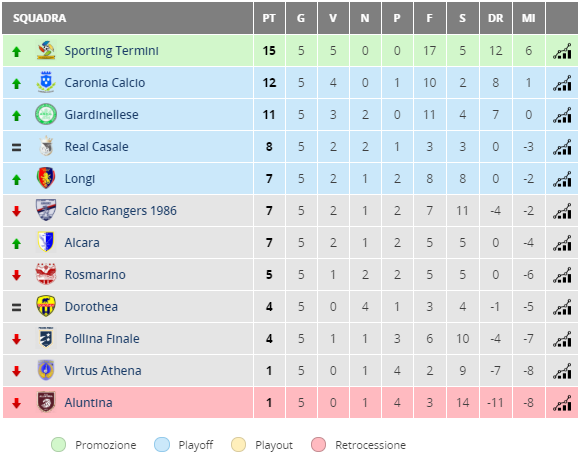Sort table by DR column header
The height and width of the screenshot is (460, 583).
coord(495,18)
